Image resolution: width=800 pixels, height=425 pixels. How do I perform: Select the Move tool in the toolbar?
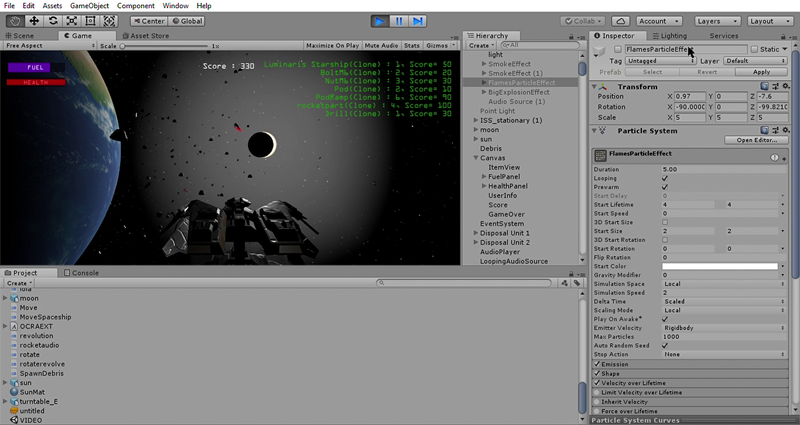tap(35, 20)
